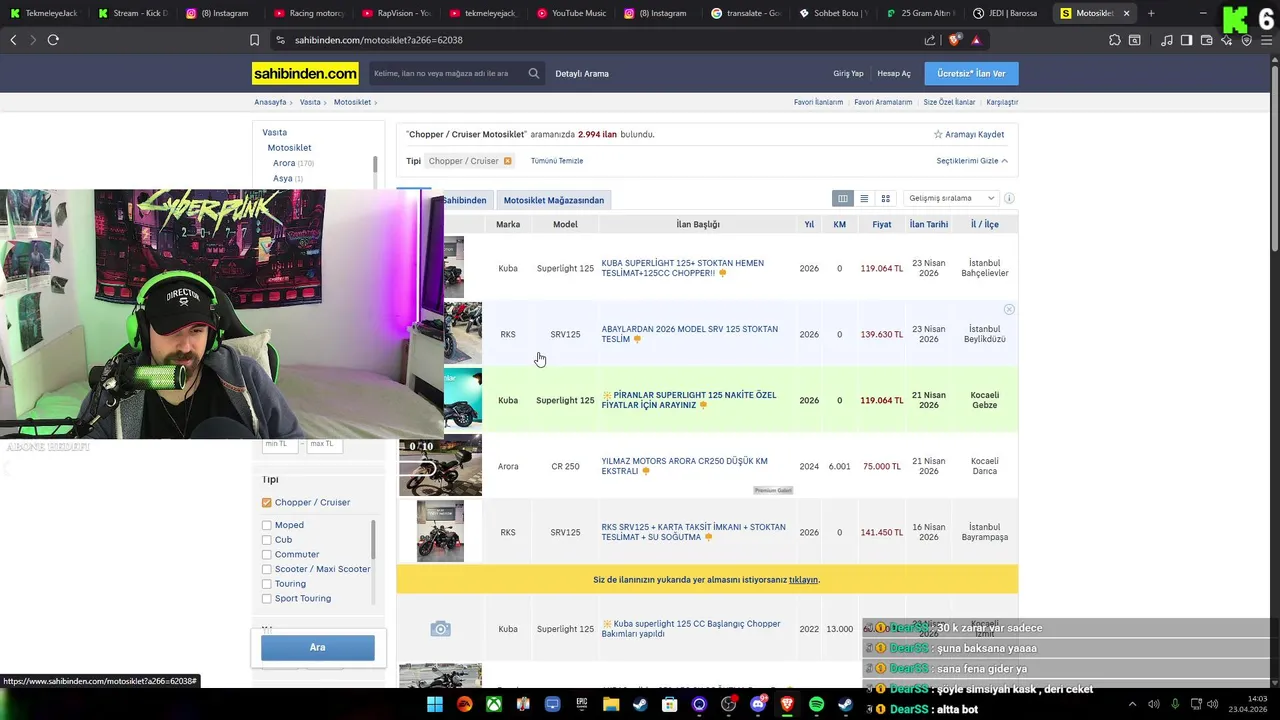Click the Ücretsiz İlan Ver button
The image size is (1280, 720).
[971, 73]
